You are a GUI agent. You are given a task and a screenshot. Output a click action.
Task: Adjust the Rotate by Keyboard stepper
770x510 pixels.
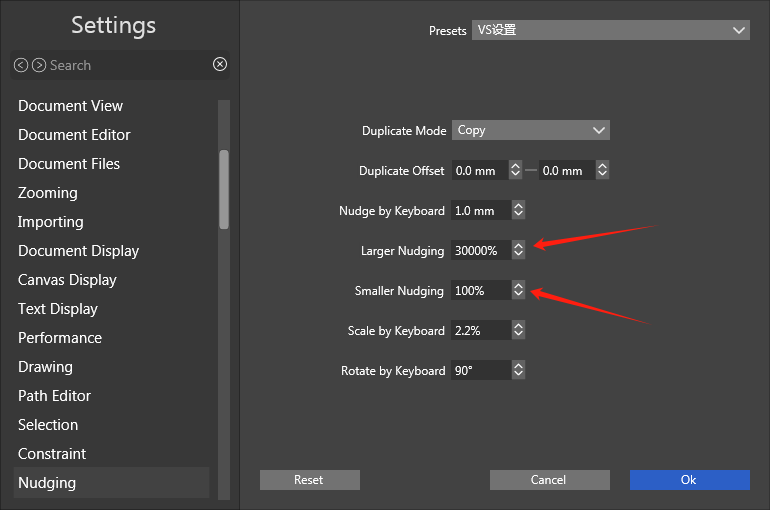518,371
